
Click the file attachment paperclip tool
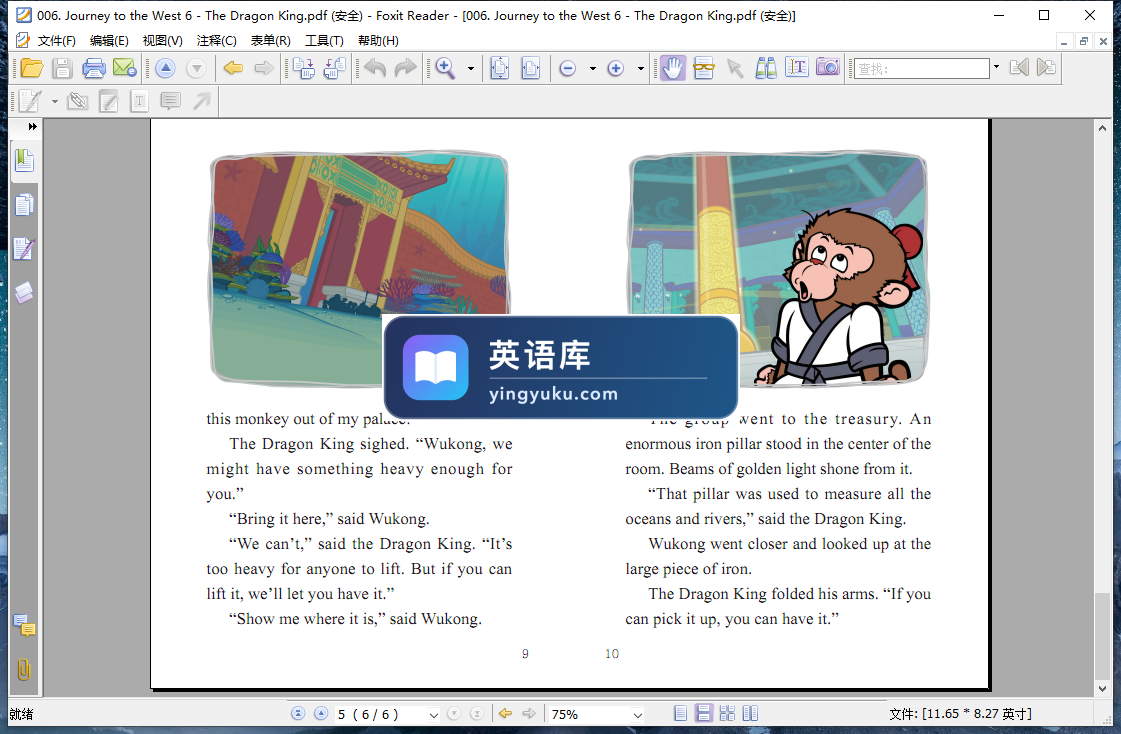pyautogui.click(x=77, y=101)
